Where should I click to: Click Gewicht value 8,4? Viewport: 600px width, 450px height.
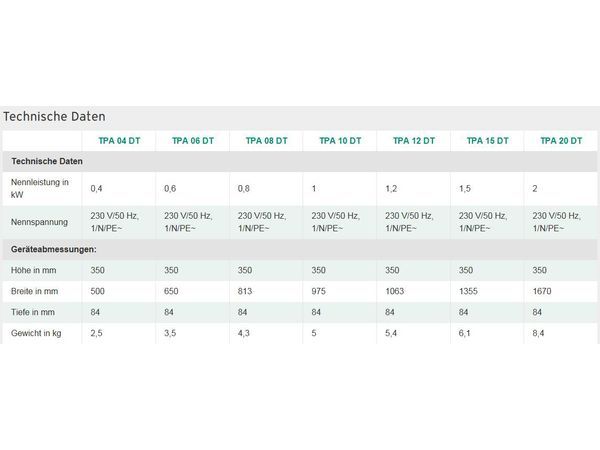pyautogui.click(x=538, y=333)
